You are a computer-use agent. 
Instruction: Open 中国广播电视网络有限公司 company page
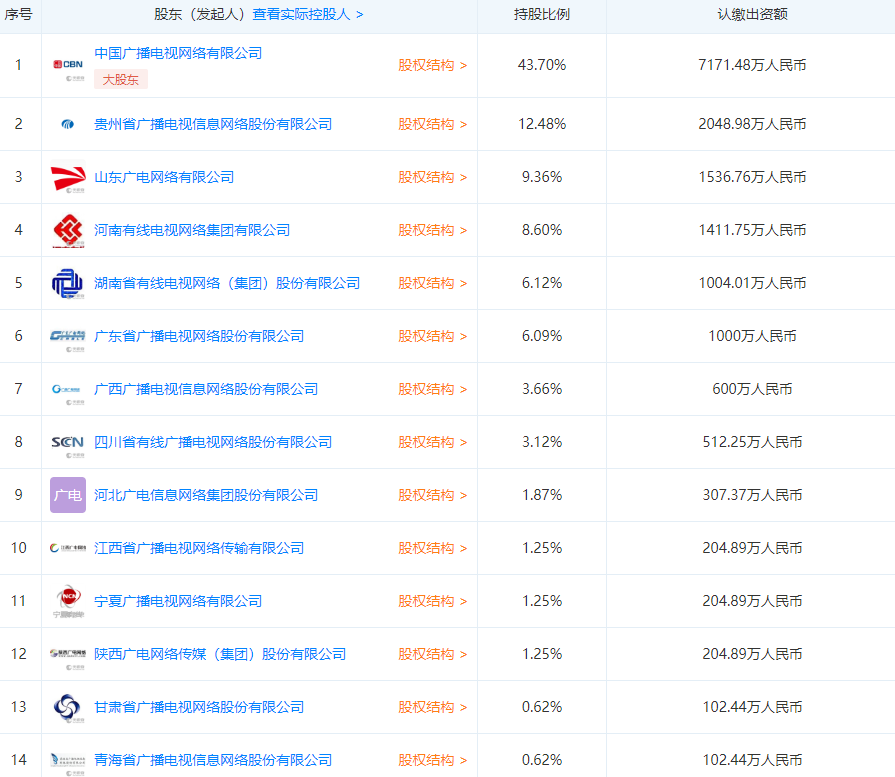(x=178, y=53)
